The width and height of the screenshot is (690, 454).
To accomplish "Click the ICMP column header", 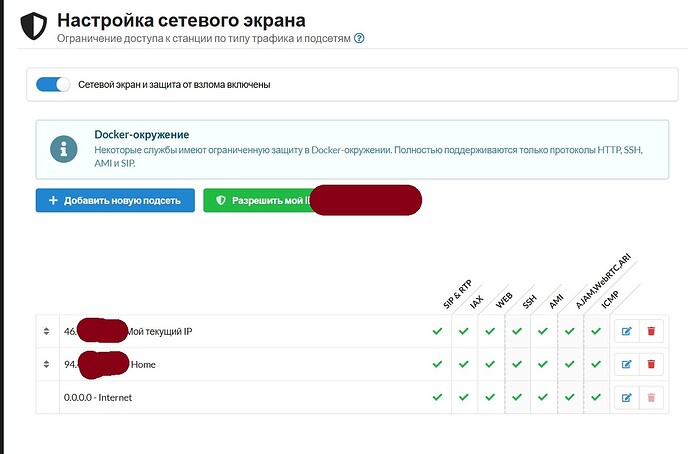I will click(x=610, y=299).
